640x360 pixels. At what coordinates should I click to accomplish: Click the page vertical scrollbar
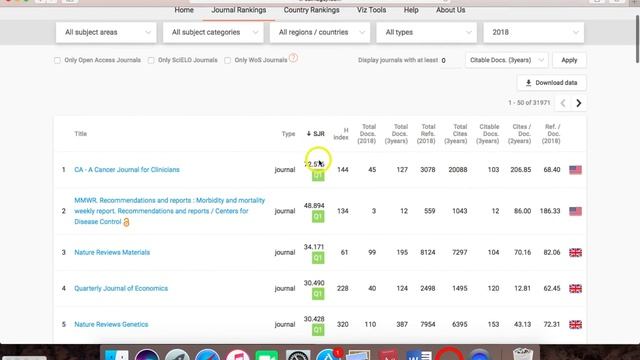tap(637, 39)
